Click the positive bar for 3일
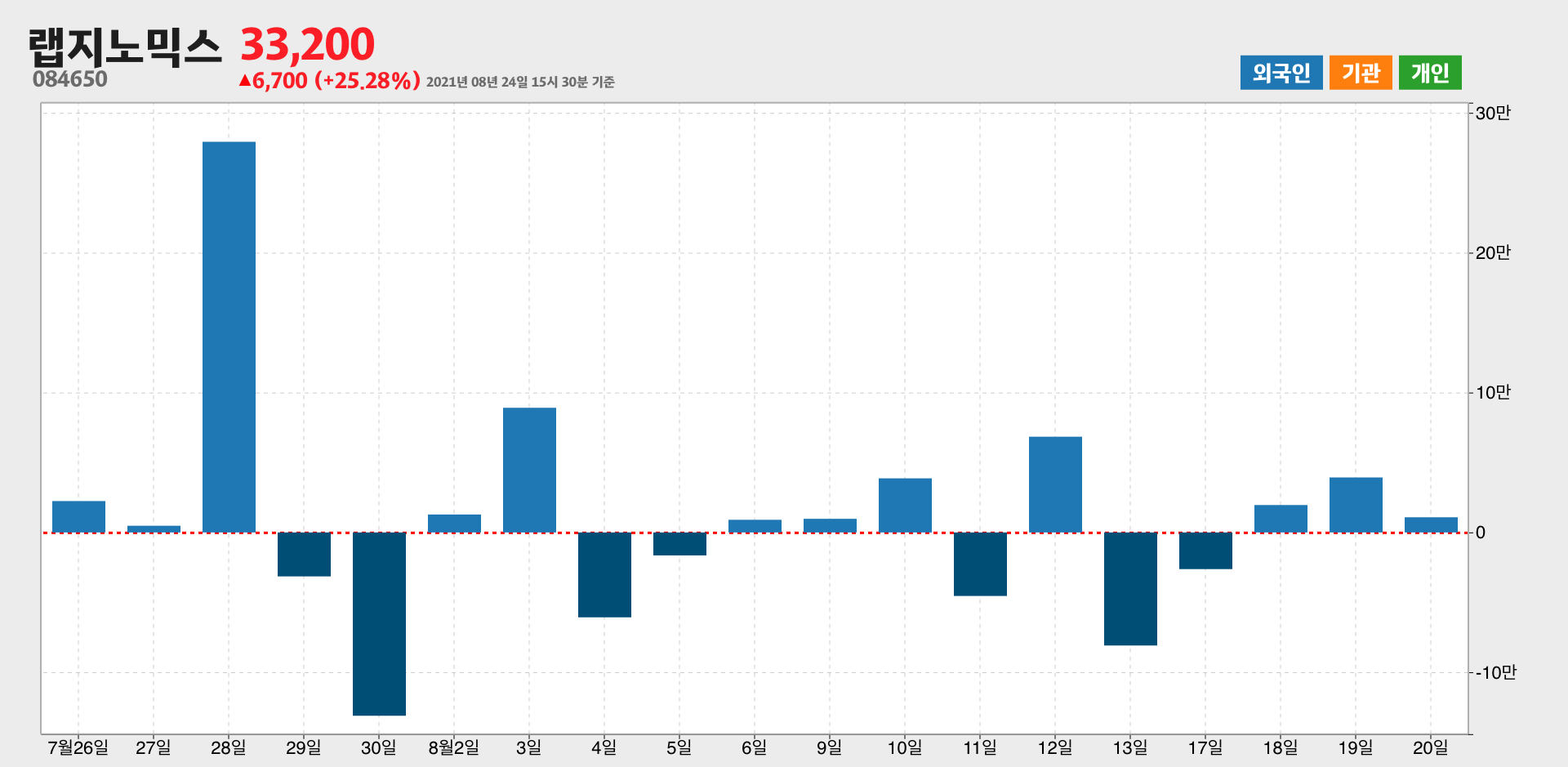Screen dimensions: 1568x767 529,470
